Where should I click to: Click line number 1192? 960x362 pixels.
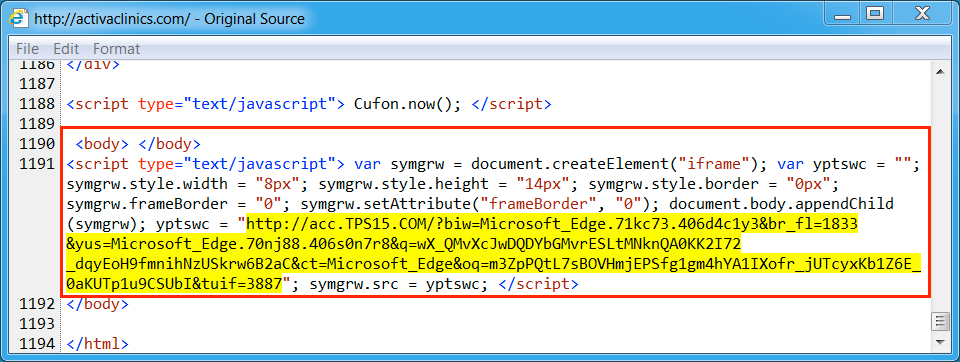pyautogui.click(x=38, y=304)
